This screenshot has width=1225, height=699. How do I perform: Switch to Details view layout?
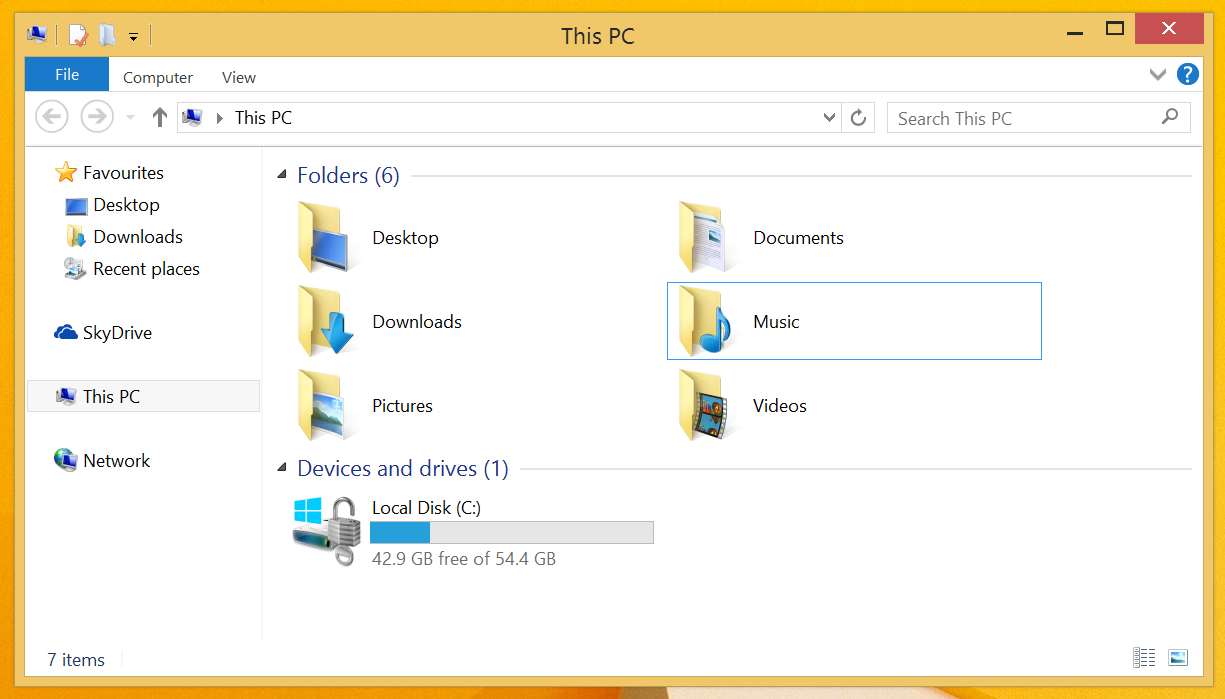1144,658
